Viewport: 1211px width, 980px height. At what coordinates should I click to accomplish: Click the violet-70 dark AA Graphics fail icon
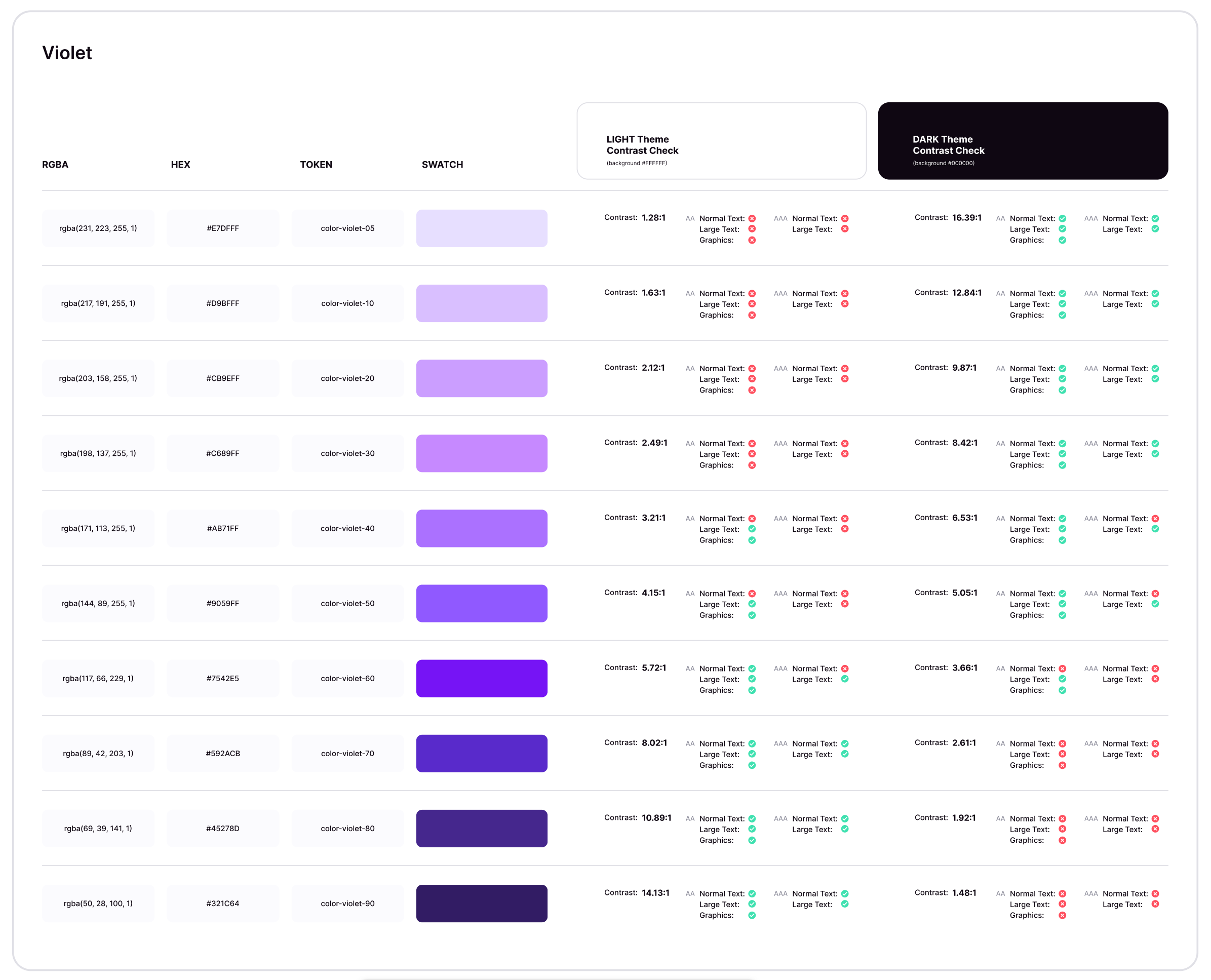coord(1063,765)
